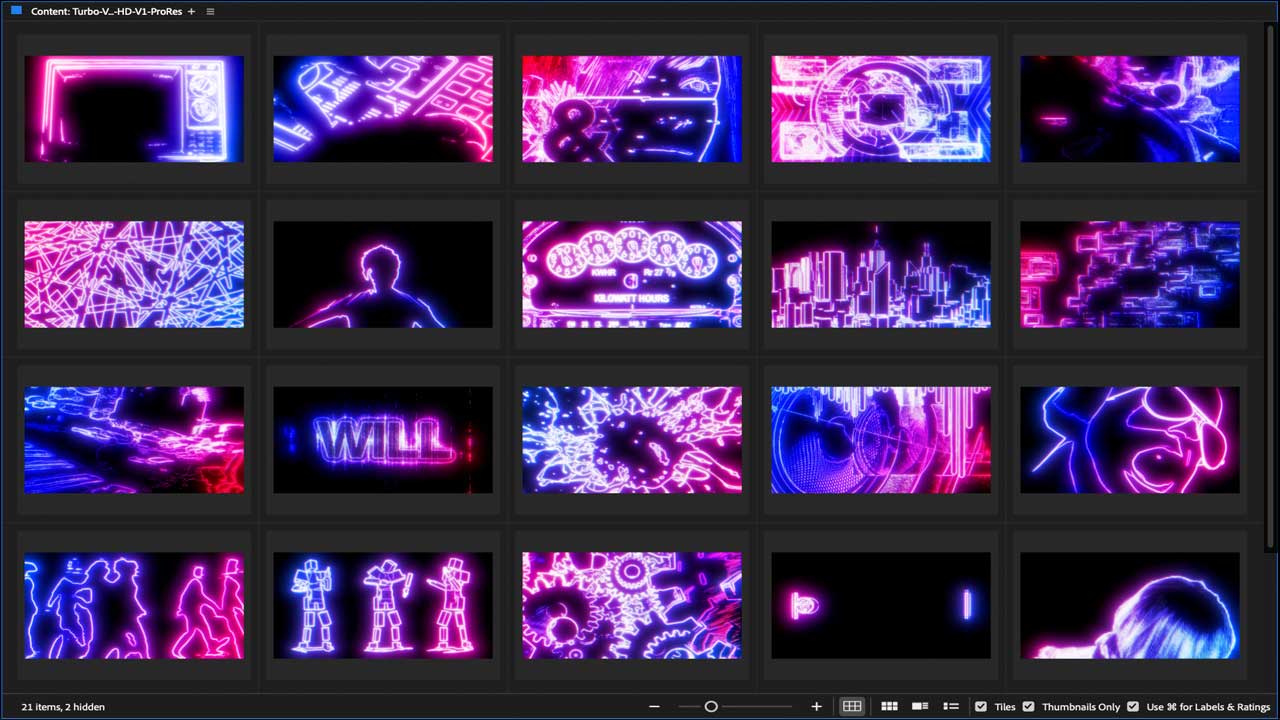Screen dimensions: 1280x720
Task: Select the neon retro television thumbnail
Action: (x=134, y=109)
